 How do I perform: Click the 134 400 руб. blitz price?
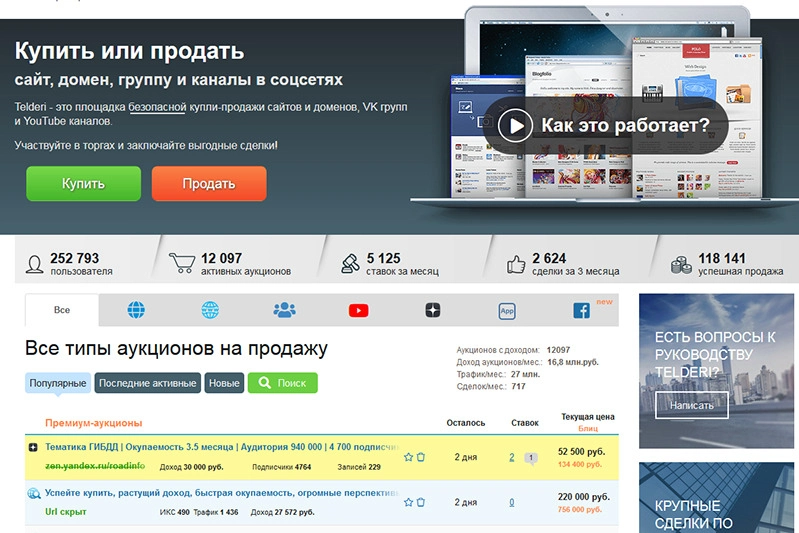click(x=580, y=464)
